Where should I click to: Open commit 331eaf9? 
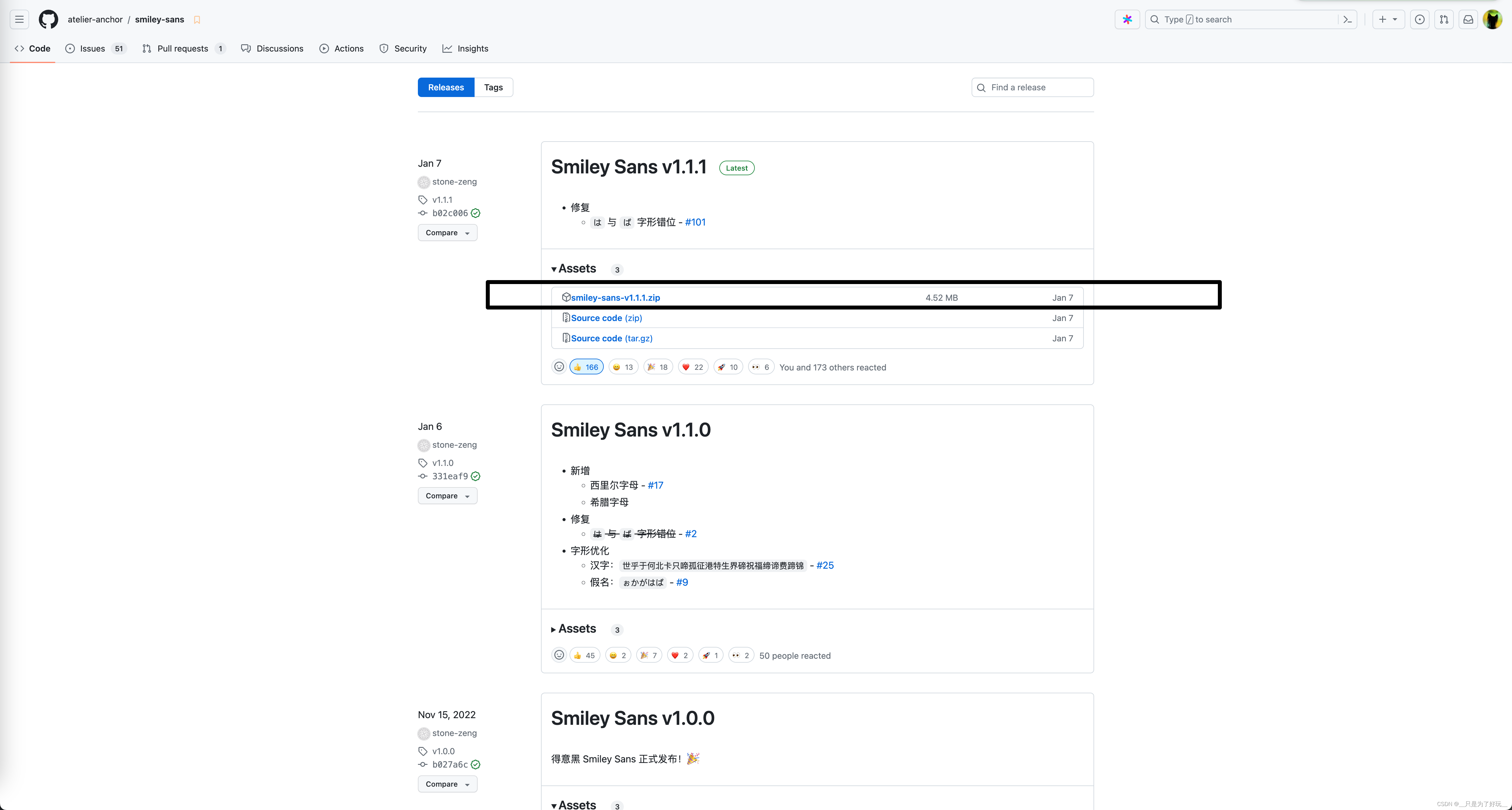pyautogui.click(x=450, y=476)
